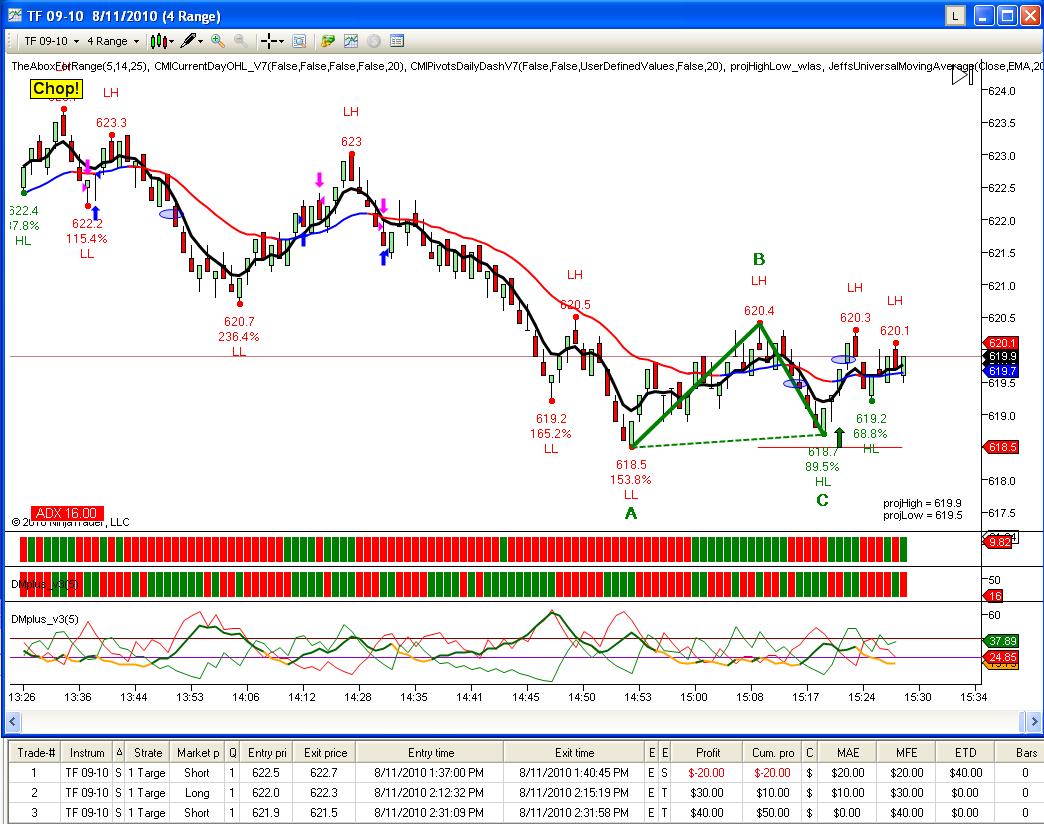Click the red 620.1 price marker
This screenshot has height=827, width=1044.
pyautogui.click(x=1001, y=343)
